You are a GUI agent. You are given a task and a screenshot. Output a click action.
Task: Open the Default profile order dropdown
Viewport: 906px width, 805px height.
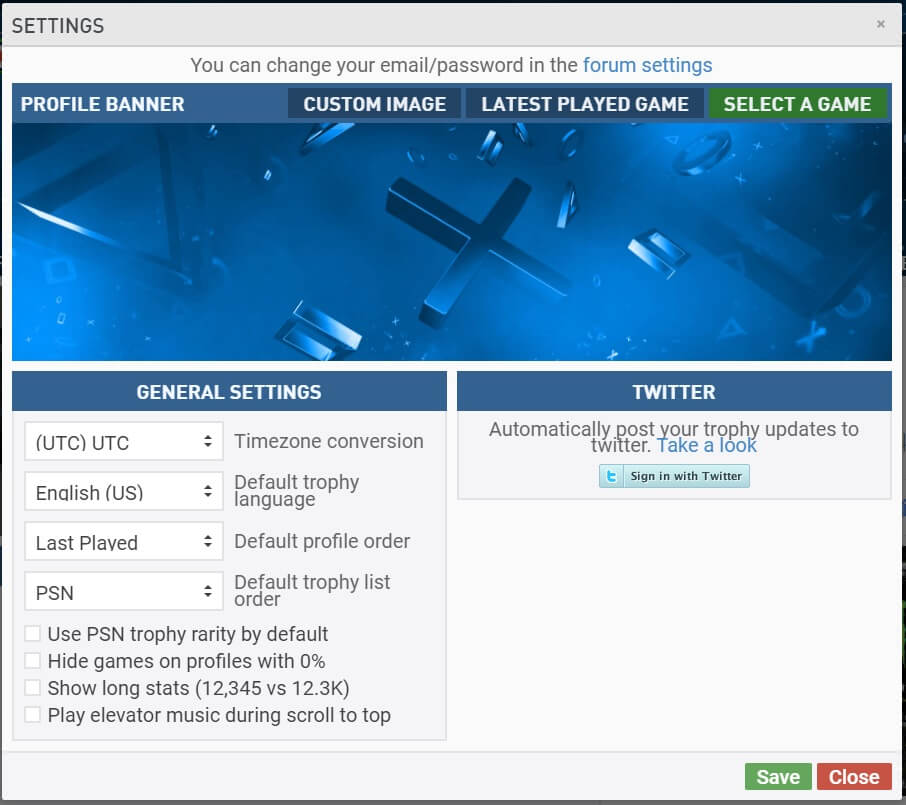[x=124, y=541]
